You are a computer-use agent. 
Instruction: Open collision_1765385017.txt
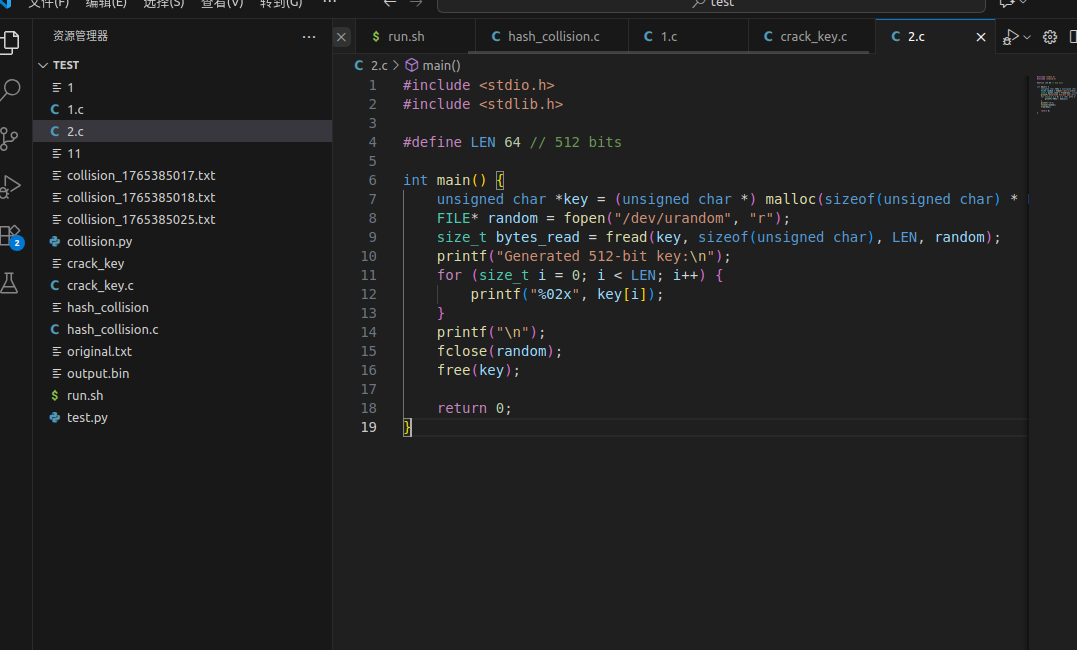click(183, 175)
